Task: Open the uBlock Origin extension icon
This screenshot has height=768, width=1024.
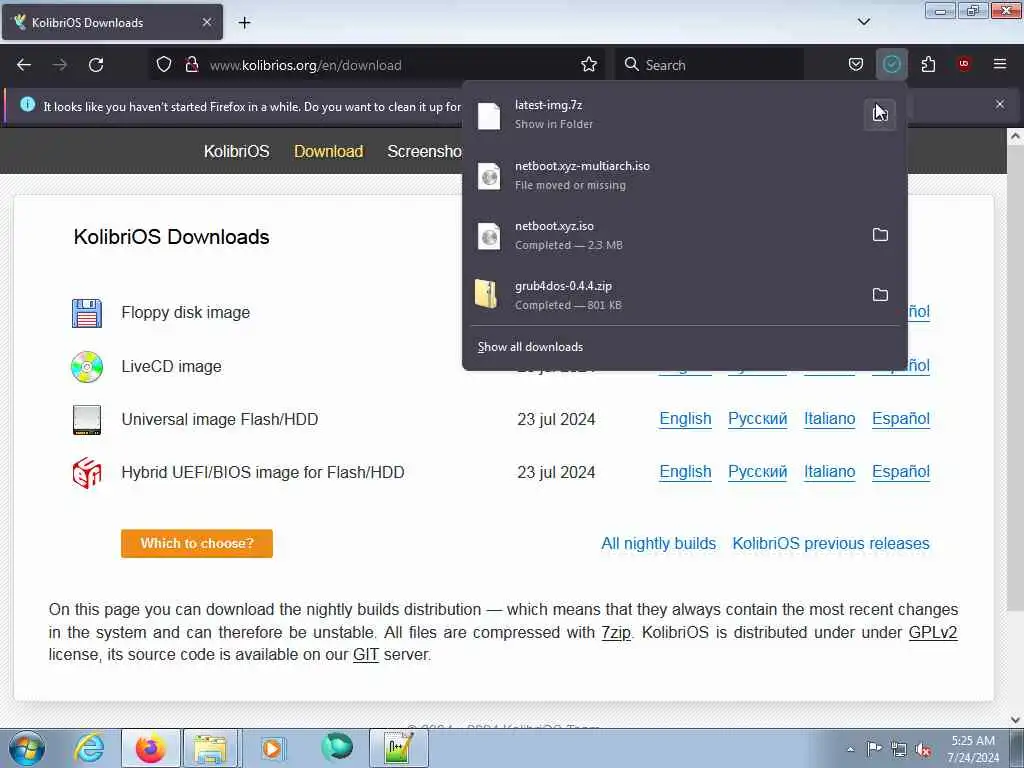Action: pyautogui.click(x=963, y=65)
